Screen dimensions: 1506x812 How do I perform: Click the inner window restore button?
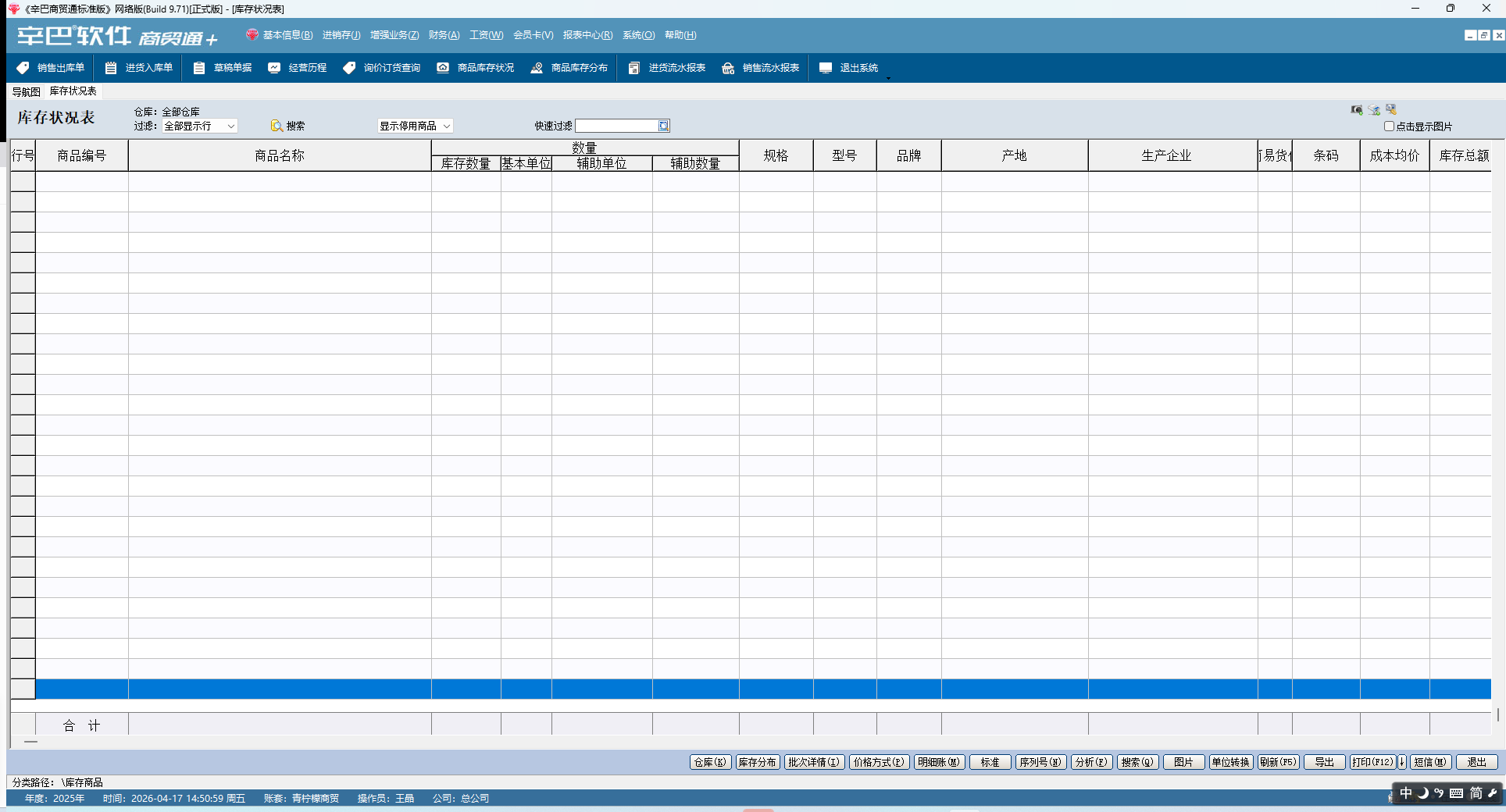pos(1484,35)
